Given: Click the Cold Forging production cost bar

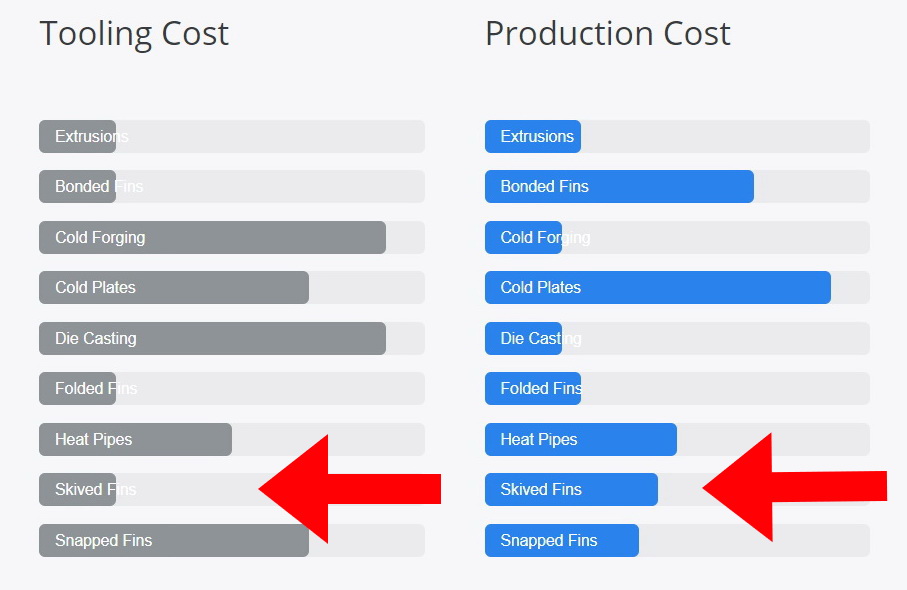Looking at the screenshot, I should 677,237.
